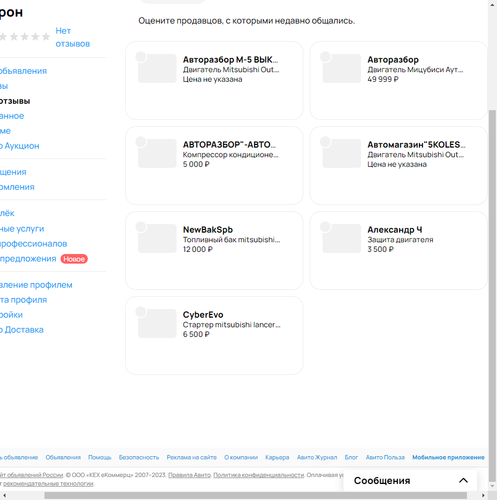Click thumbnail of Защита двигателя listing
The width and height of the screenshot is (497, 500).
(x=342, y=238)
